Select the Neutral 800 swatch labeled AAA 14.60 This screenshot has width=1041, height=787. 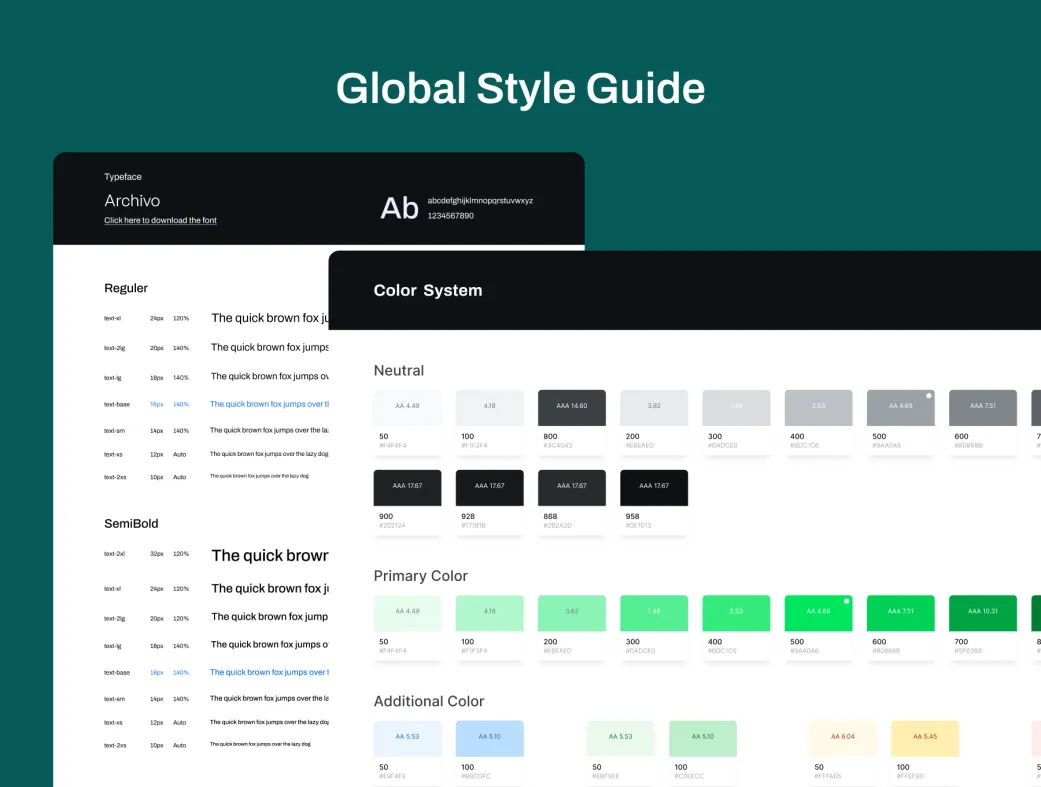click(x=571, y=407)
